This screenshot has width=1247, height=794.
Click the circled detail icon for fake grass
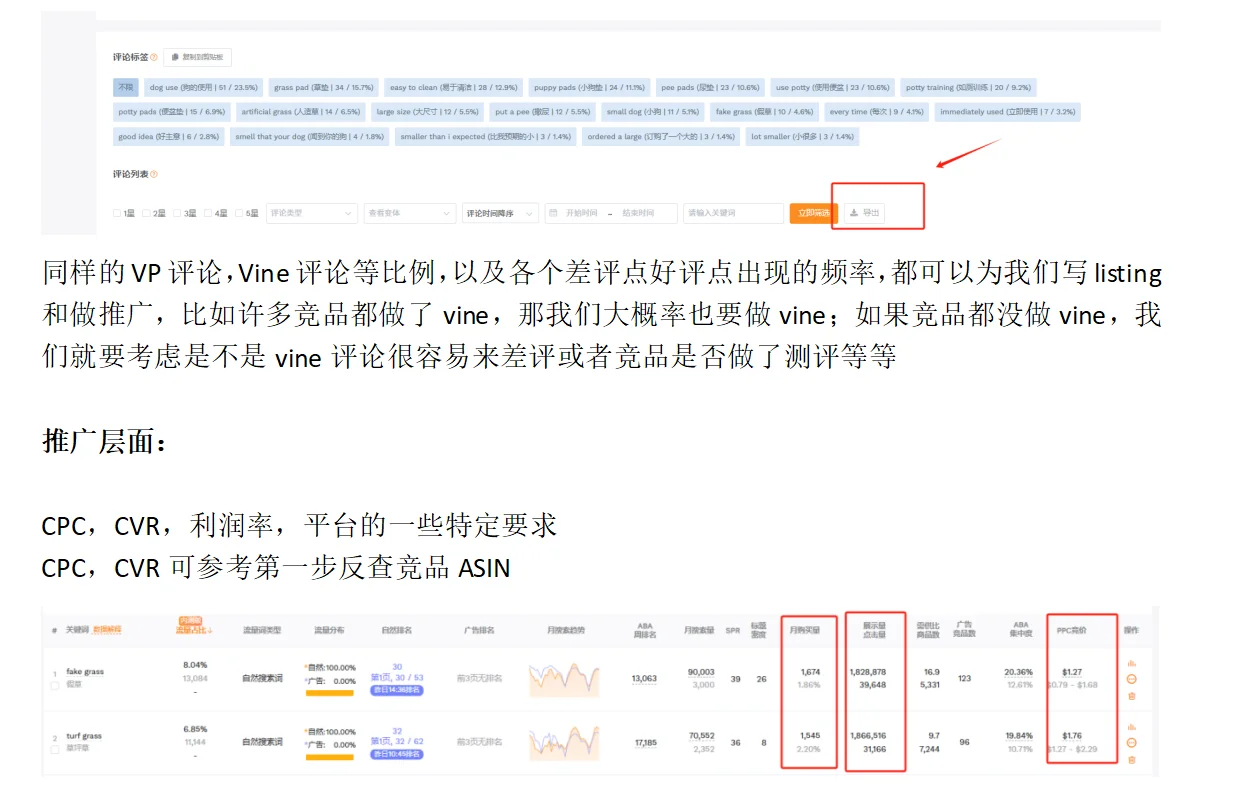(1131, 679)
